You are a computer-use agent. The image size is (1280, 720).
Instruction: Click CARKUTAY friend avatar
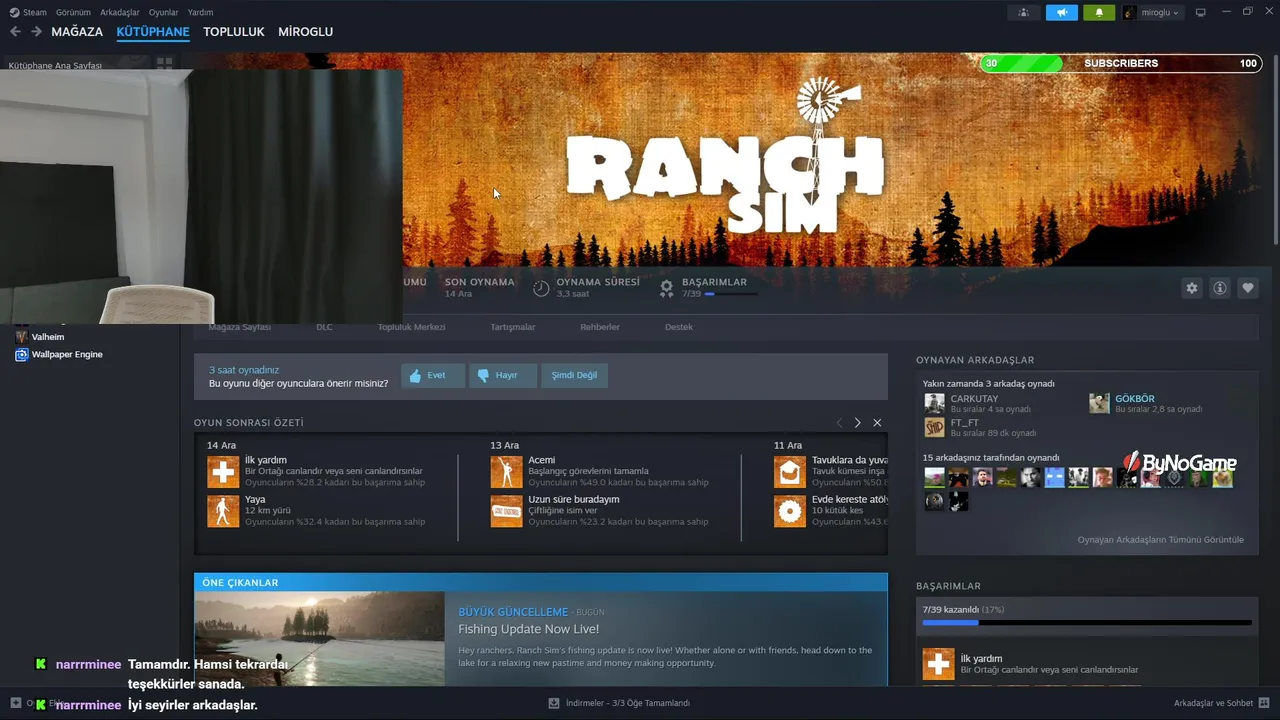pos(934,403)
